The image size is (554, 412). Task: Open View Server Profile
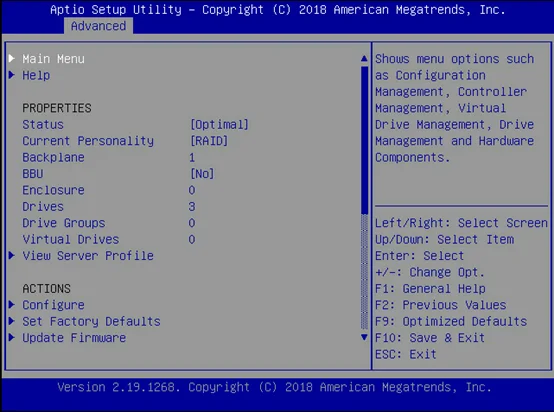click(88, 255)
